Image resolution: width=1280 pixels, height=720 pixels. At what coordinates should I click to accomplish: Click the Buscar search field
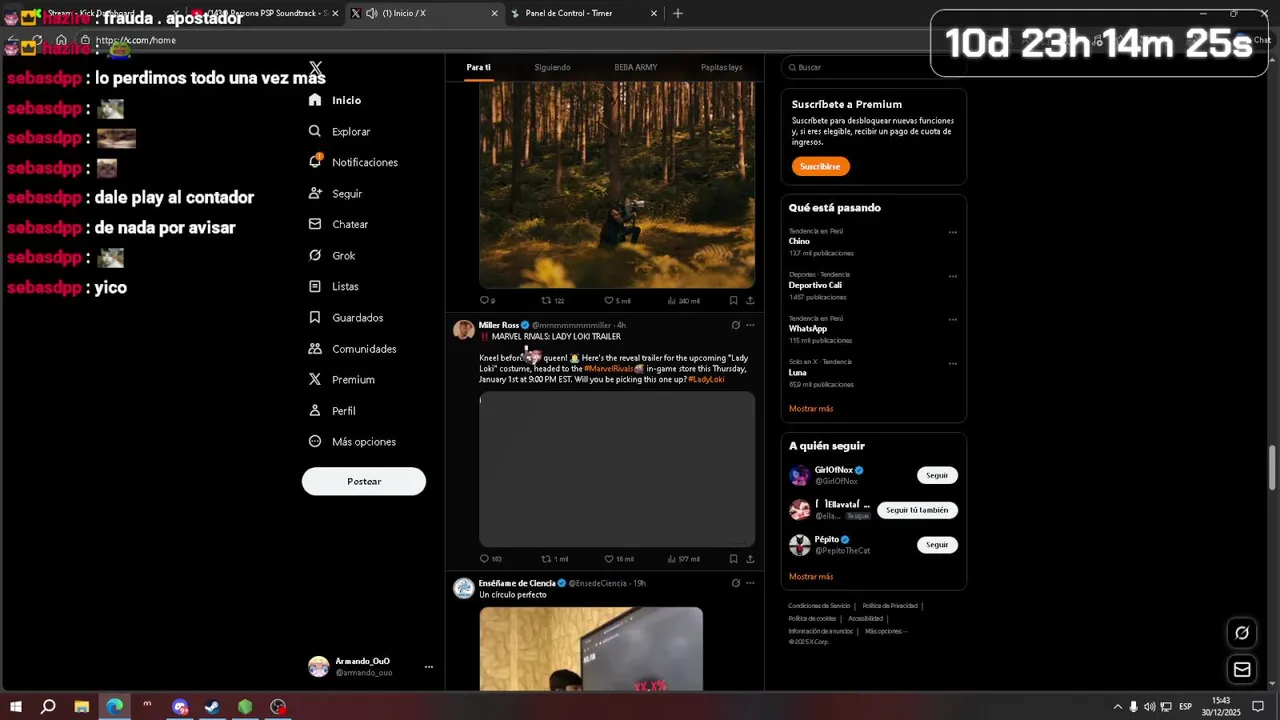point(873,67)
